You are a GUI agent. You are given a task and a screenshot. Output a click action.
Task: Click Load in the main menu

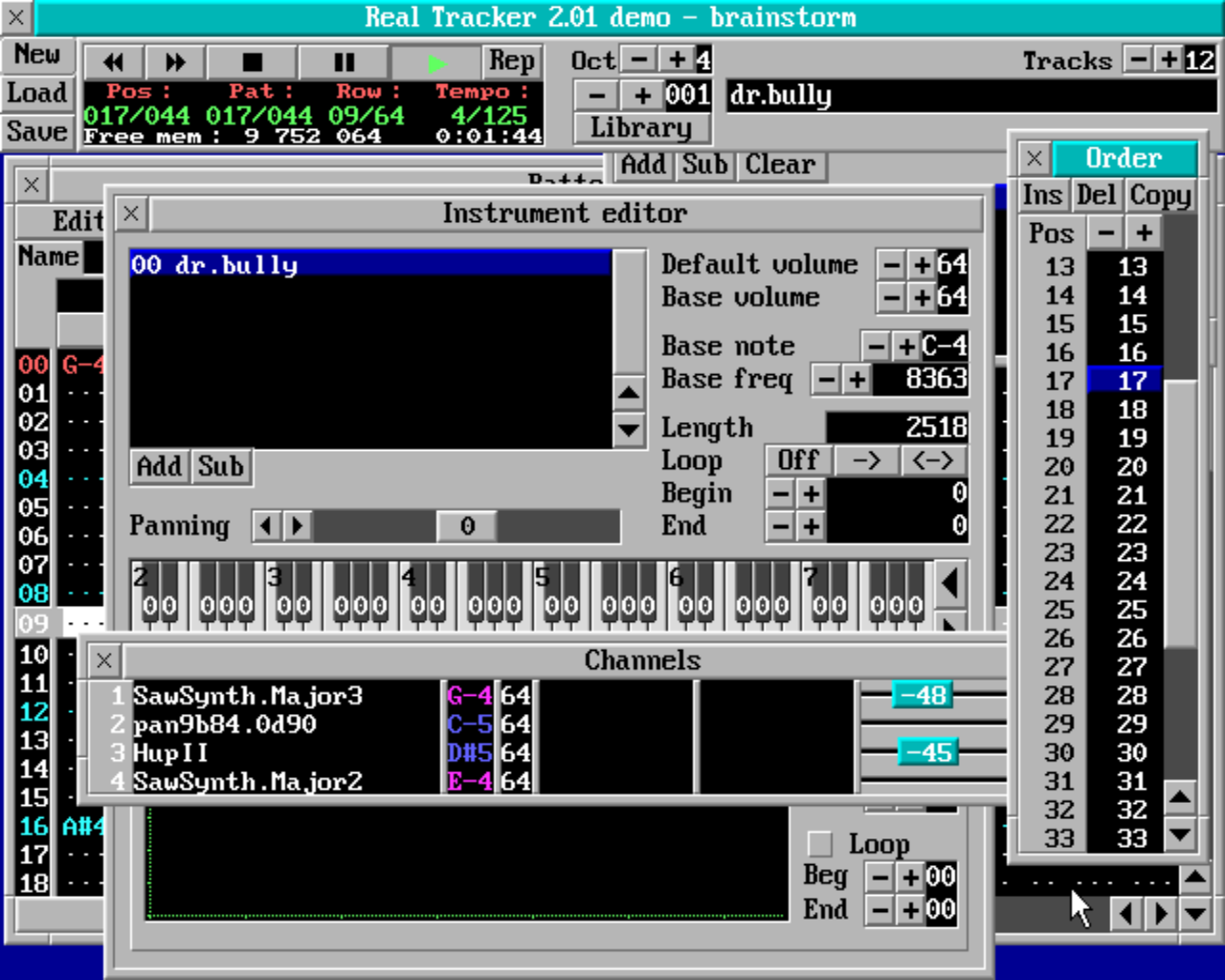pos(37,93)
